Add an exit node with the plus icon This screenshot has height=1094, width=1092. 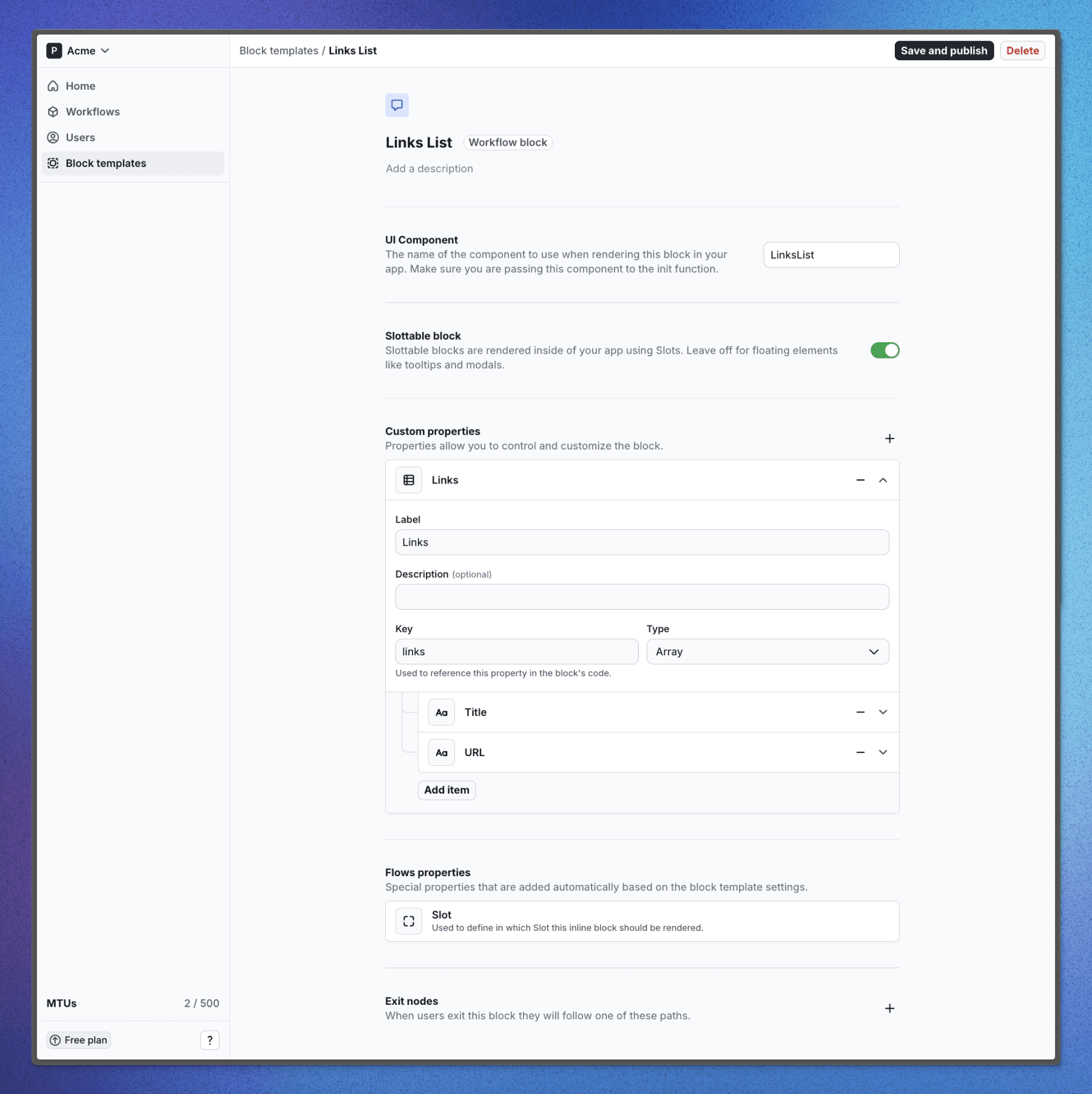pyautogui.click(x=889, y=1008)
